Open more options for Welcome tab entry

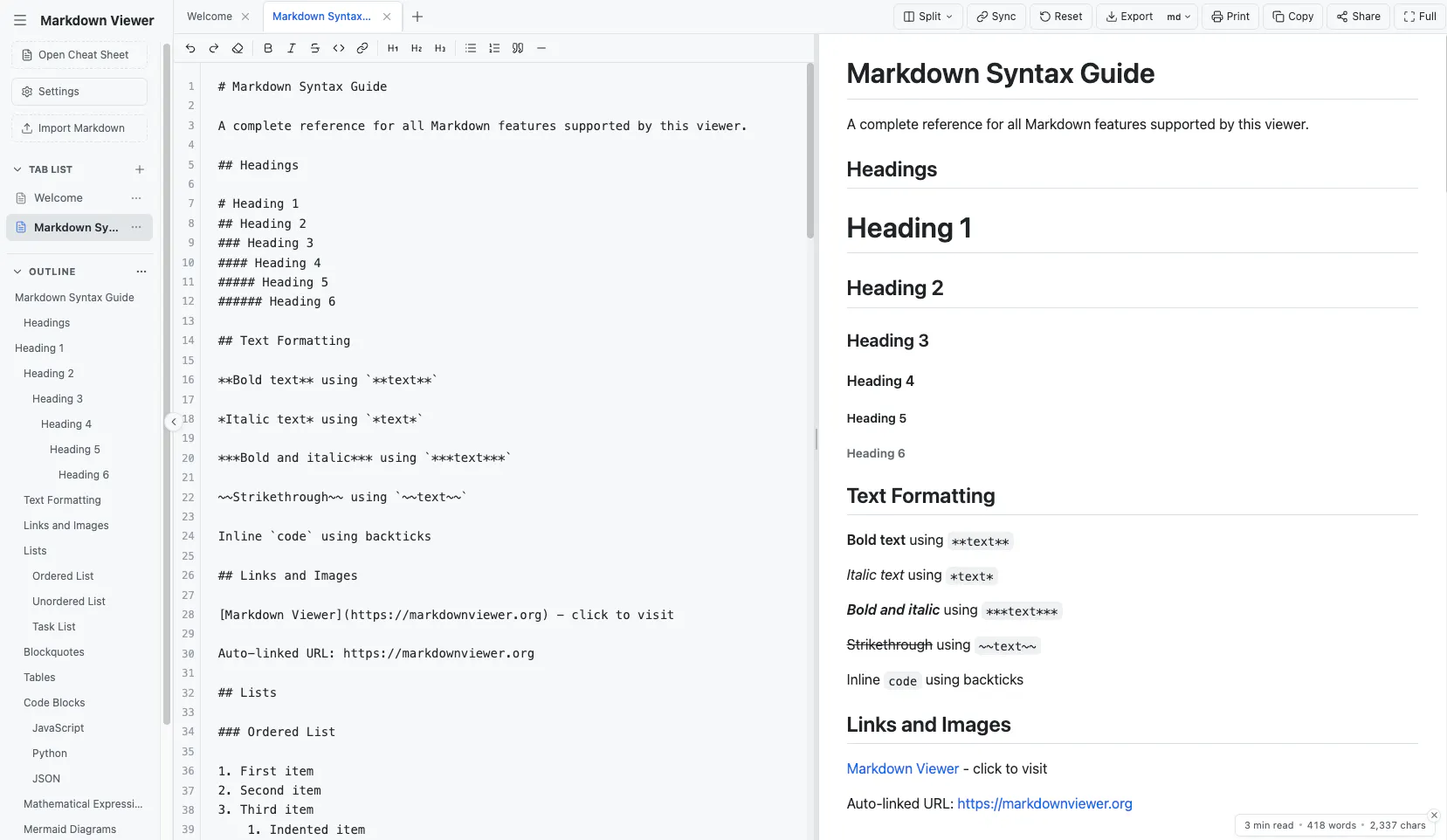point(136,198)
